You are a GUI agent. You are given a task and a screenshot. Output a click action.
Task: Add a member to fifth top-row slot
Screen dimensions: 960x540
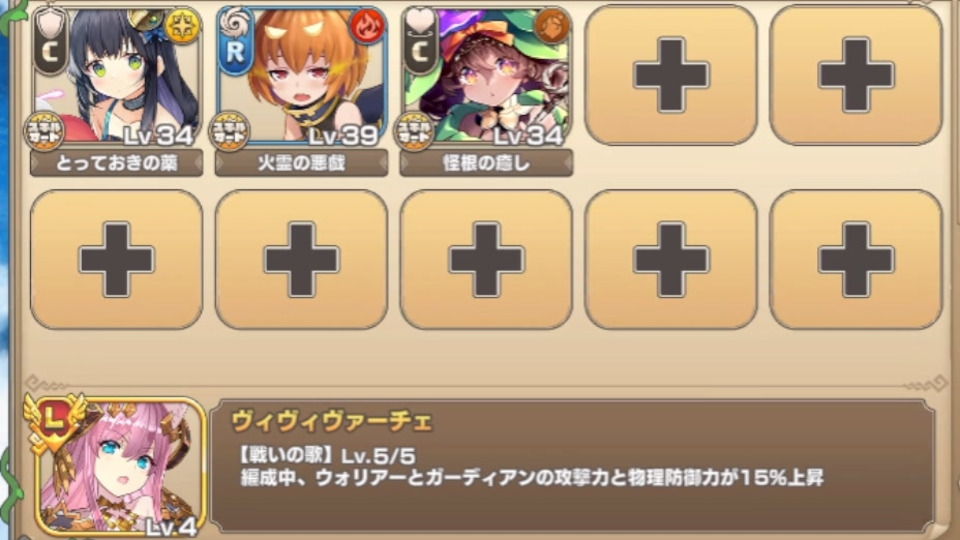coord(856,75)
